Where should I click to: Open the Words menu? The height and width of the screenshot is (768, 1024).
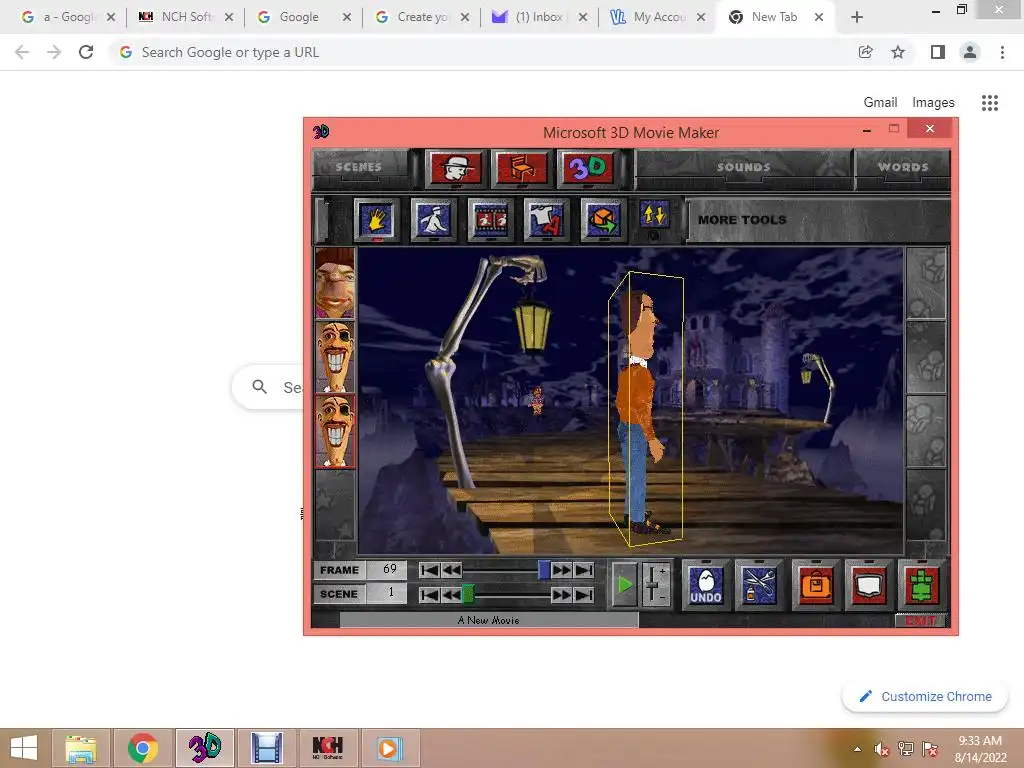point(903,167)
